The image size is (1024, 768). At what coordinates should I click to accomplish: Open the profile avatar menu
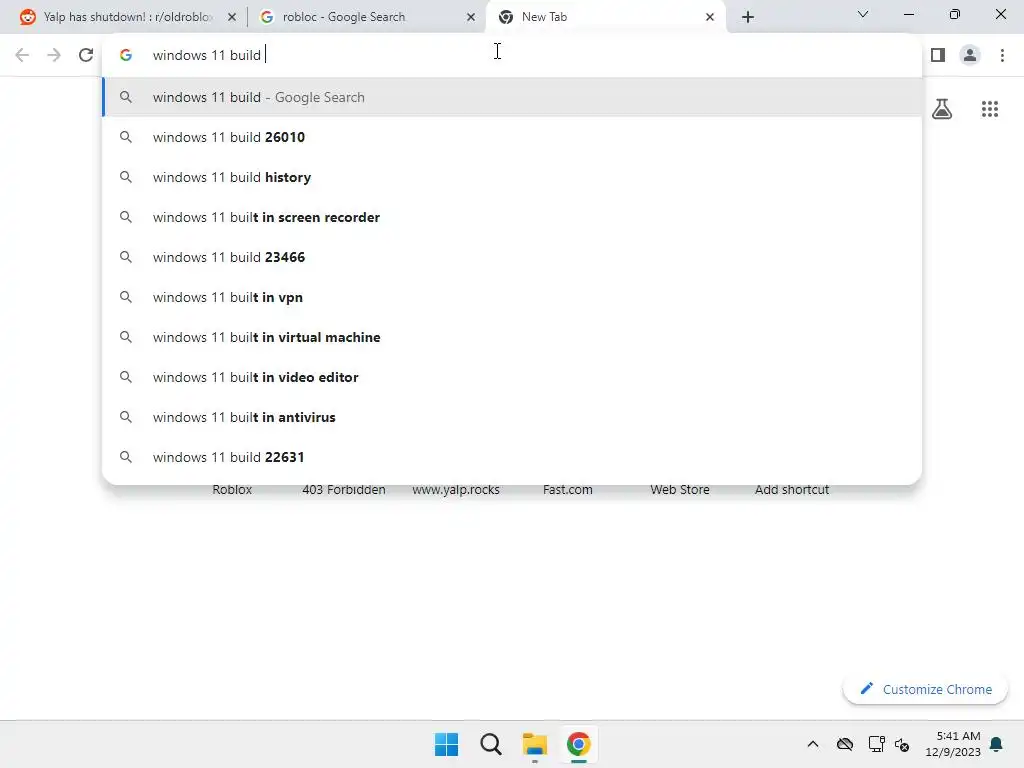click(970, 55)
